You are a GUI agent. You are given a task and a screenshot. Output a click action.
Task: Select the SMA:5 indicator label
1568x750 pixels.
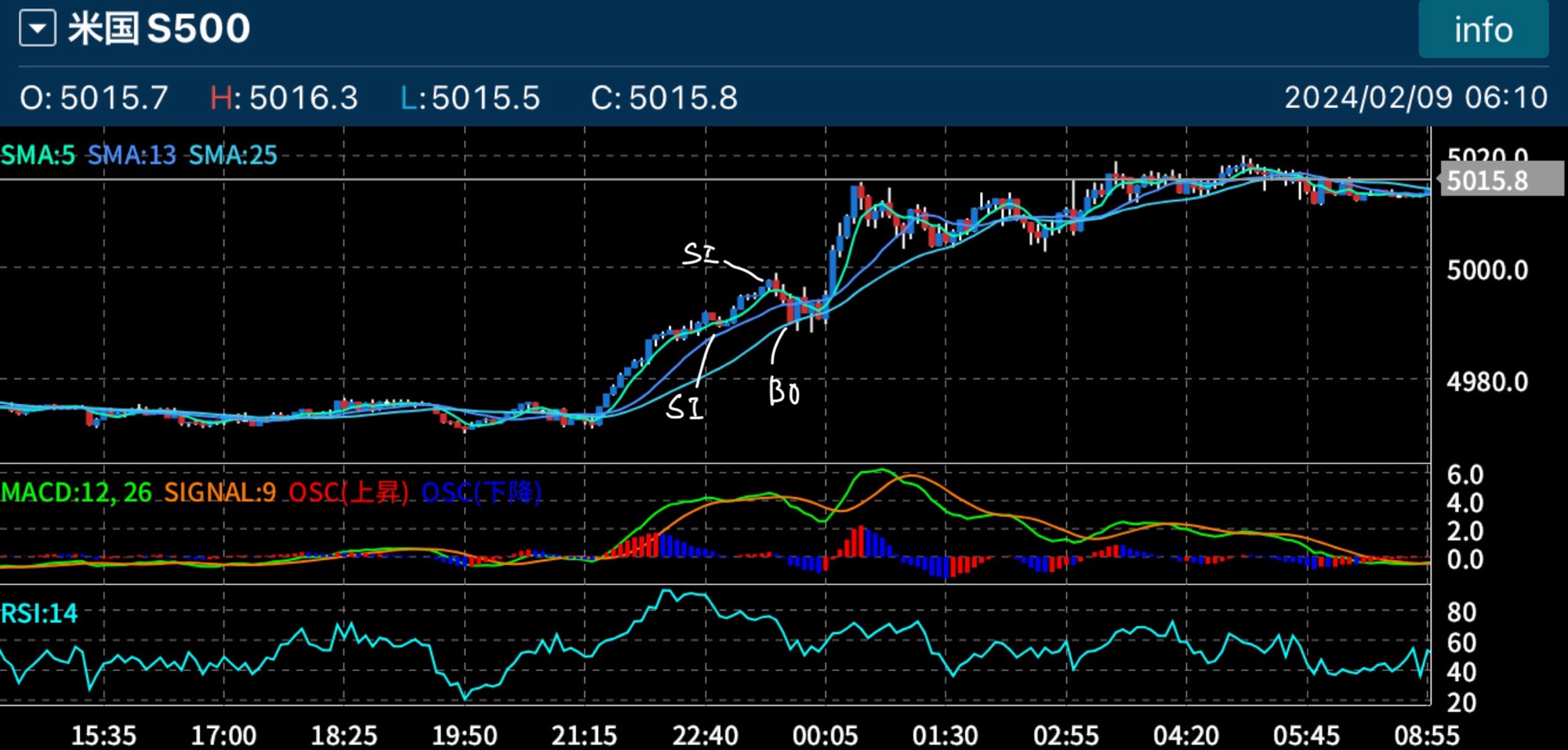(x=38, y=155)
